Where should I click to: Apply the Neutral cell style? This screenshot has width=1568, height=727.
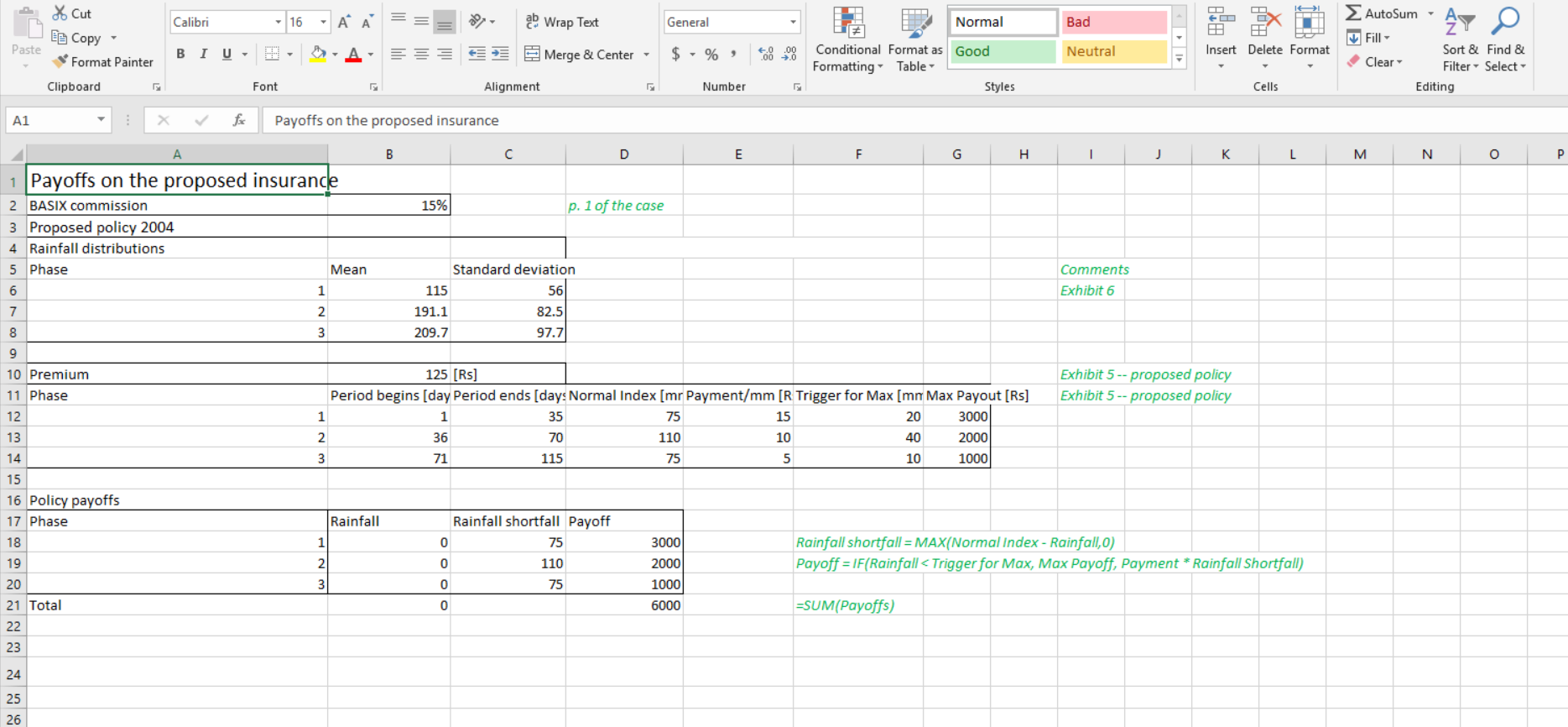point(1114,51)
